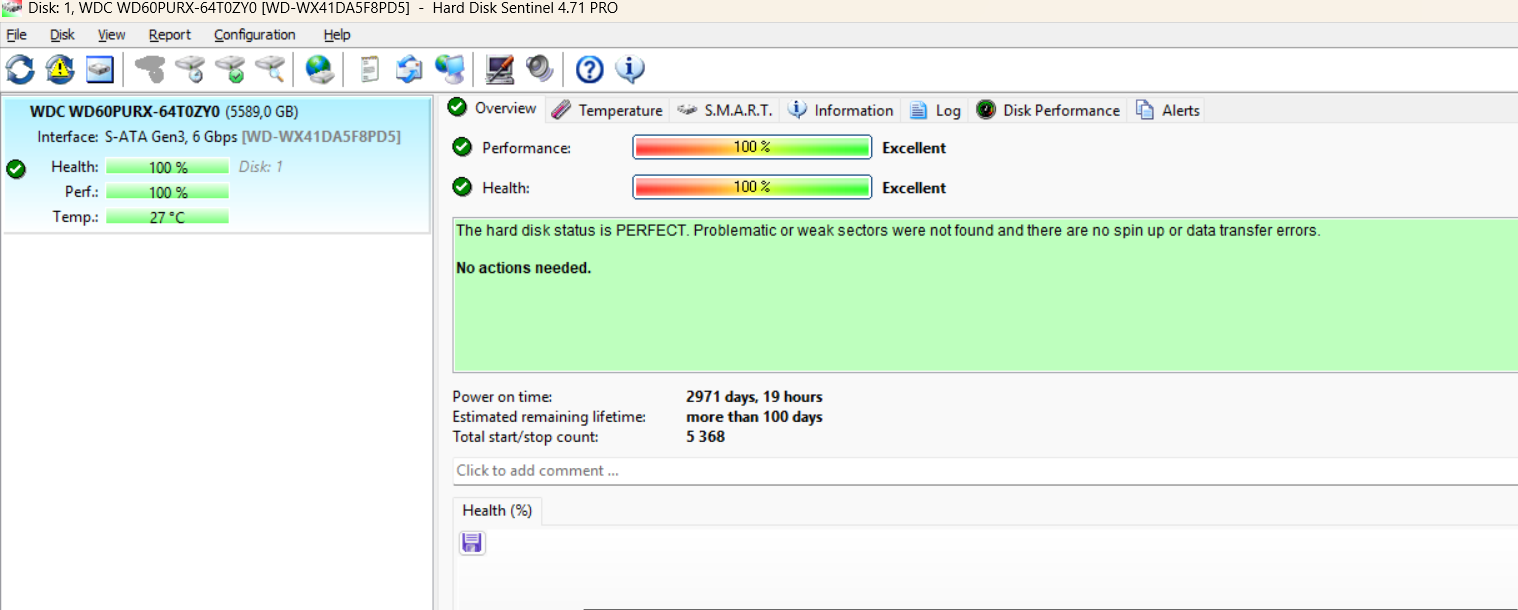Click the power on time value '2971 days, 19 hours'

[x=754, y=397]
